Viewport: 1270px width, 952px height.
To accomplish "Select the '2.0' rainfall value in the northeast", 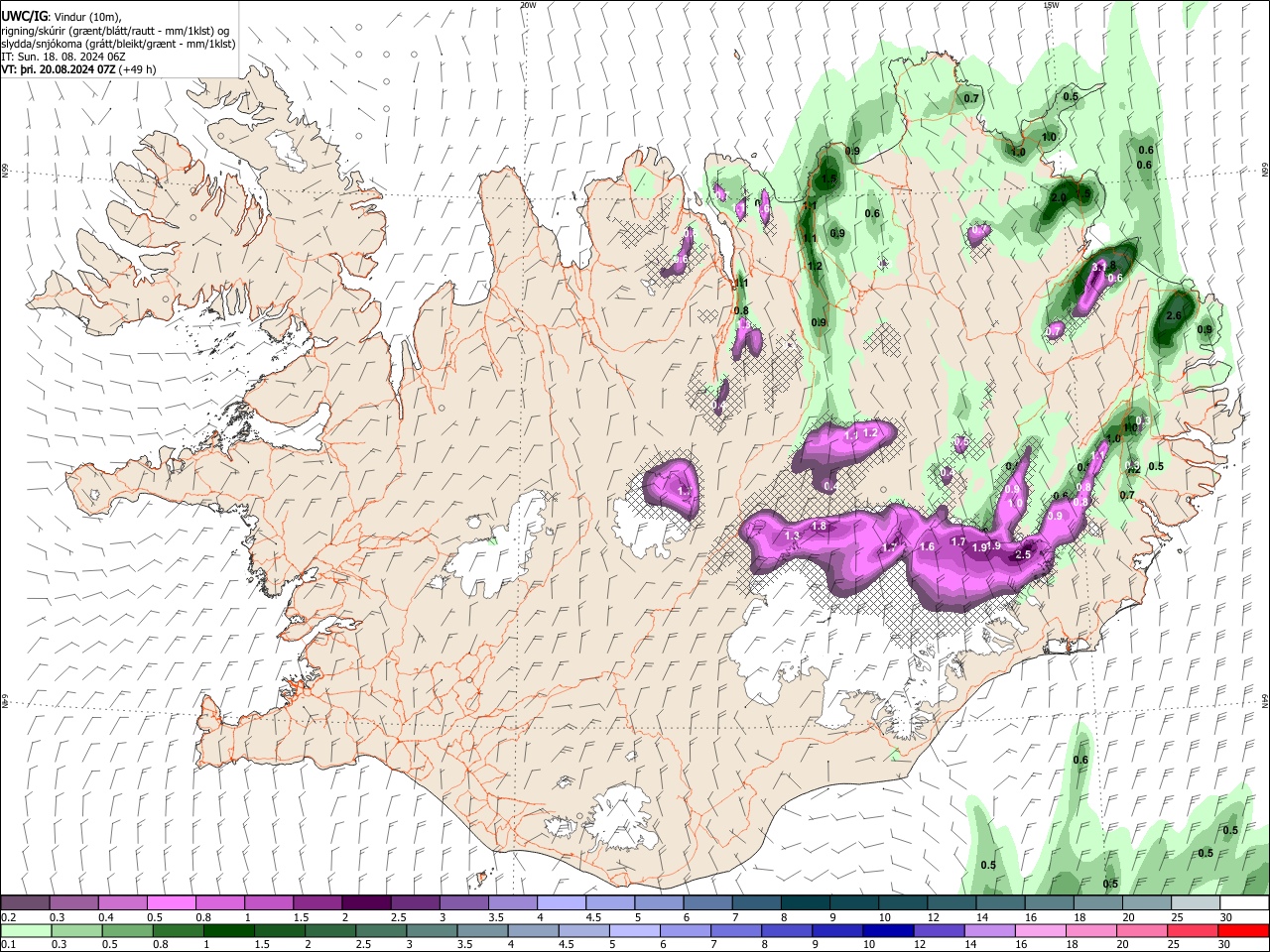I will [1059, 198].
